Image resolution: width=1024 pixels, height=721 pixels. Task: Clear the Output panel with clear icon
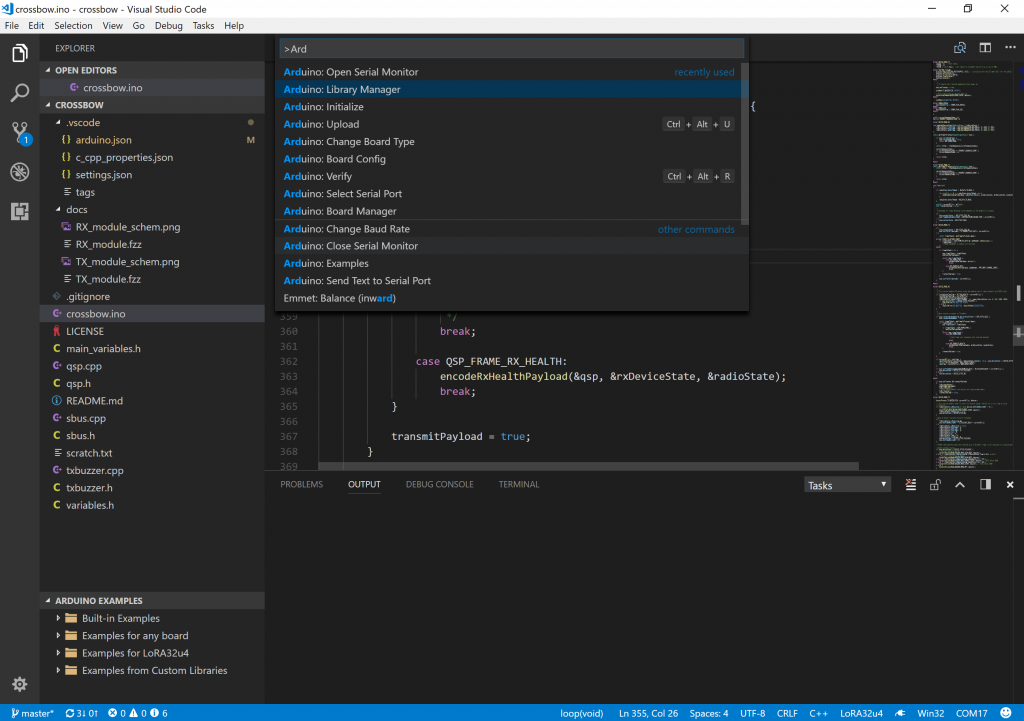pos(910,484)
